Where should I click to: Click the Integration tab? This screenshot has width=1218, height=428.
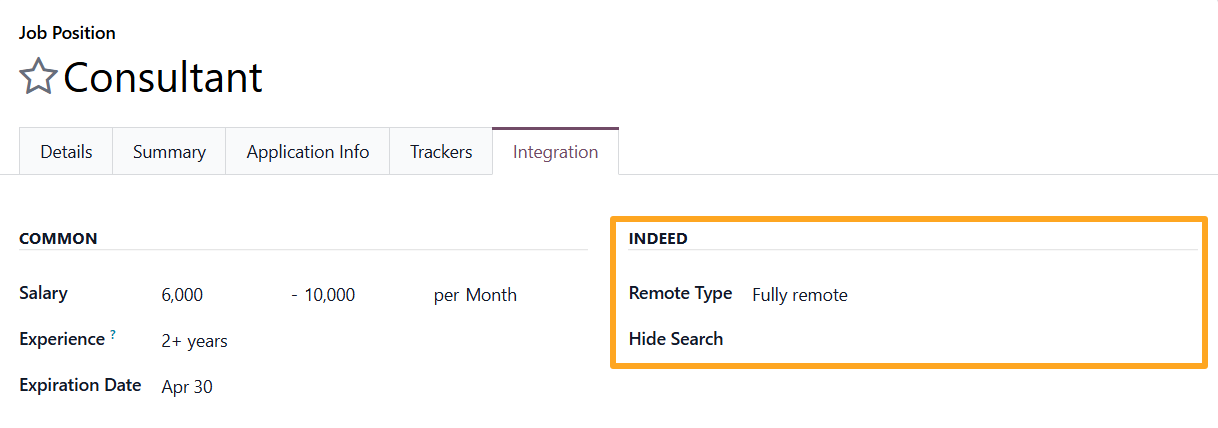tap(555, 152)
